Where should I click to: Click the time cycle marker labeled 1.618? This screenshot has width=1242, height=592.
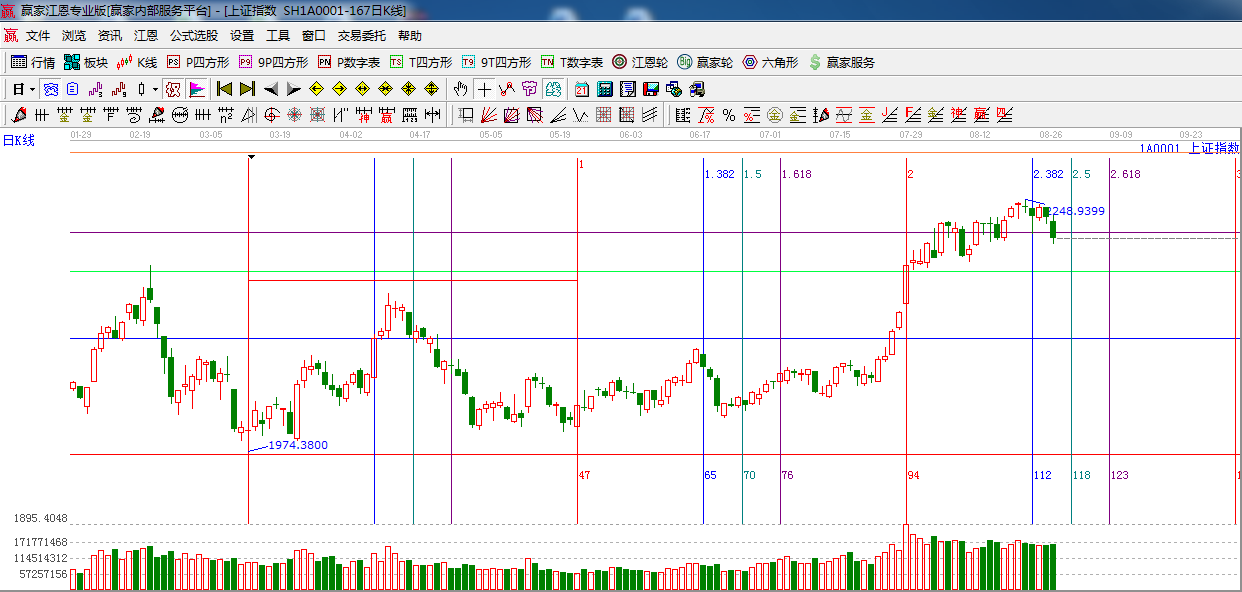click(x=796, y=174)
